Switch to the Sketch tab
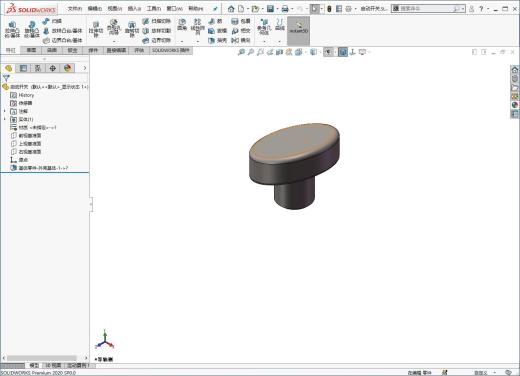The image size is (520, 376). pos(31,50)
